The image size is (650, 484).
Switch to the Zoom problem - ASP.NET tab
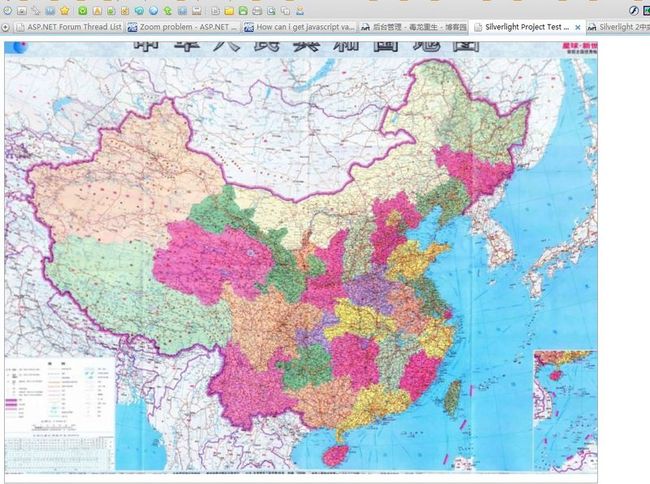coord(182,27)
